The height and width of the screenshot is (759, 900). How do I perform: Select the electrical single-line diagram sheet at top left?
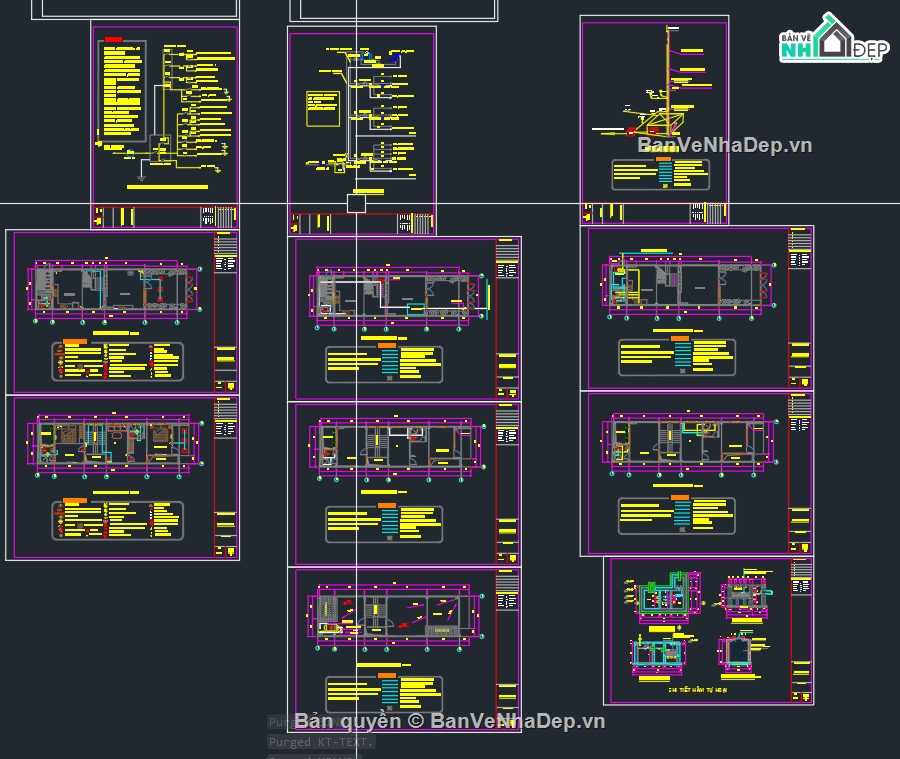pyautogui.click(x=165, y=126)
